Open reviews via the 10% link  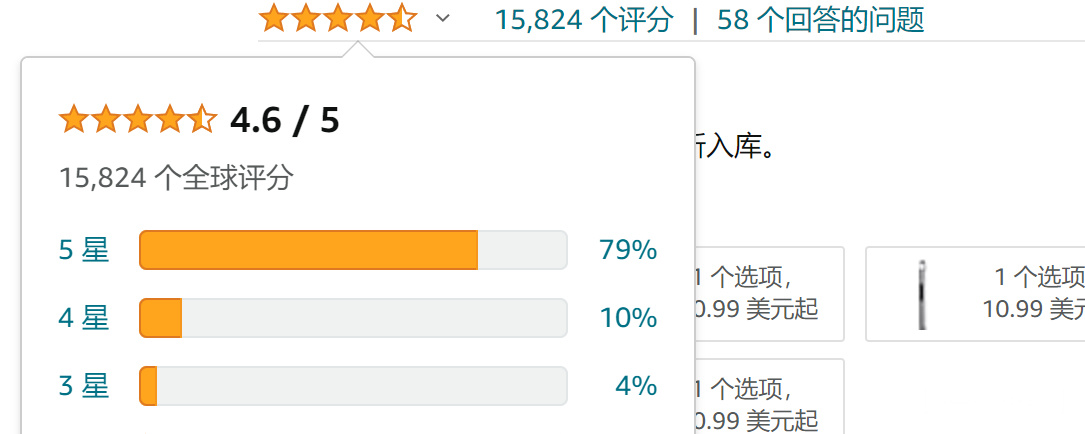628,318
